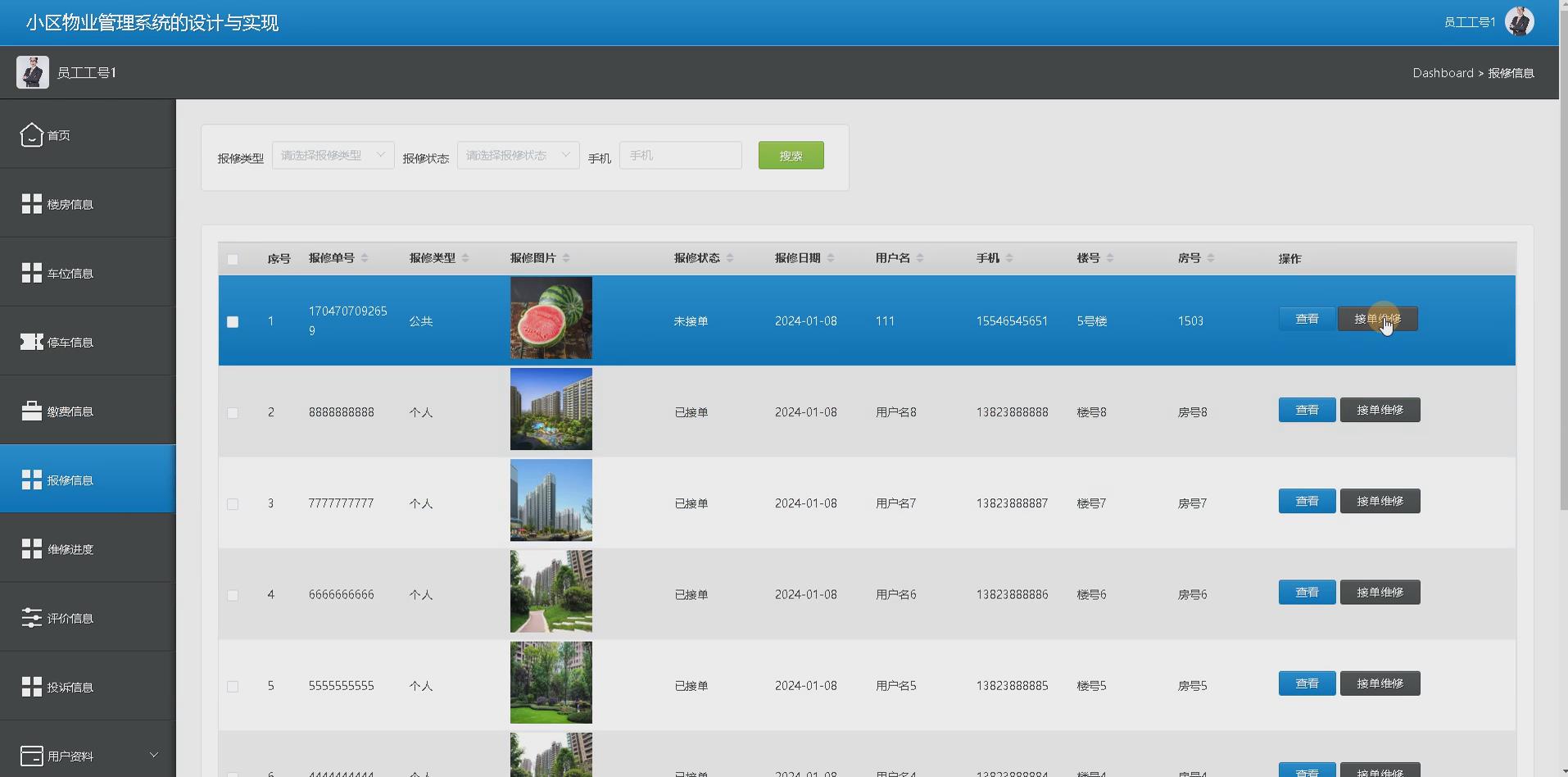The image size is (1568, 777).
Task: Click the grid icon beside 投诉信息
Action: pos(31,686)
